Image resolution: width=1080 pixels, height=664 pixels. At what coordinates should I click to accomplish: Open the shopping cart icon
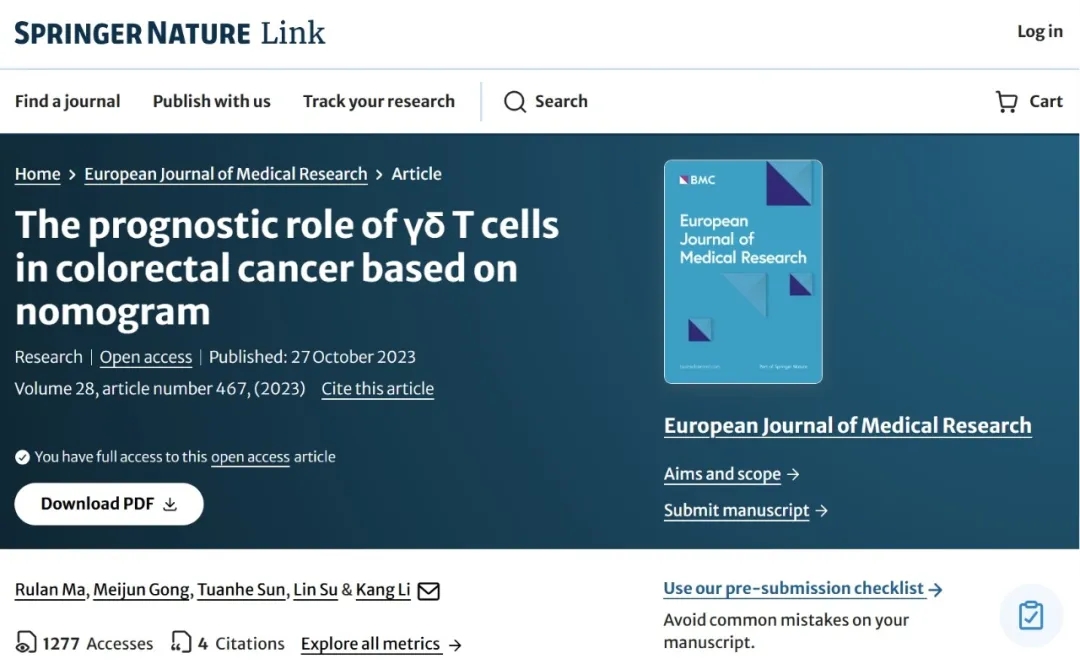(x=1006, y=102)
